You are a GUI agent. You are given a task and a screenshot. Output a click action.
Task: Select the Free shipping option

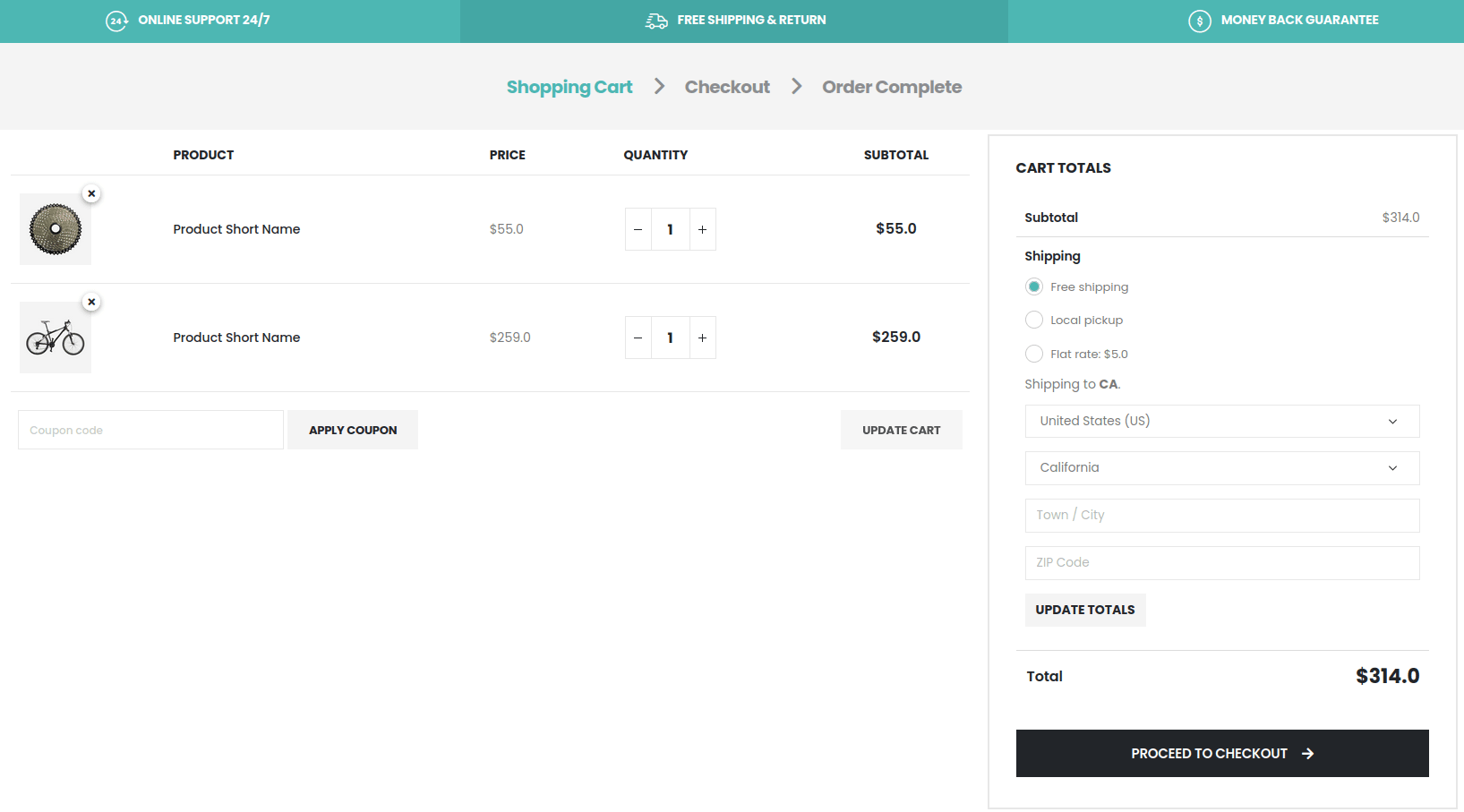[1034, 286]
